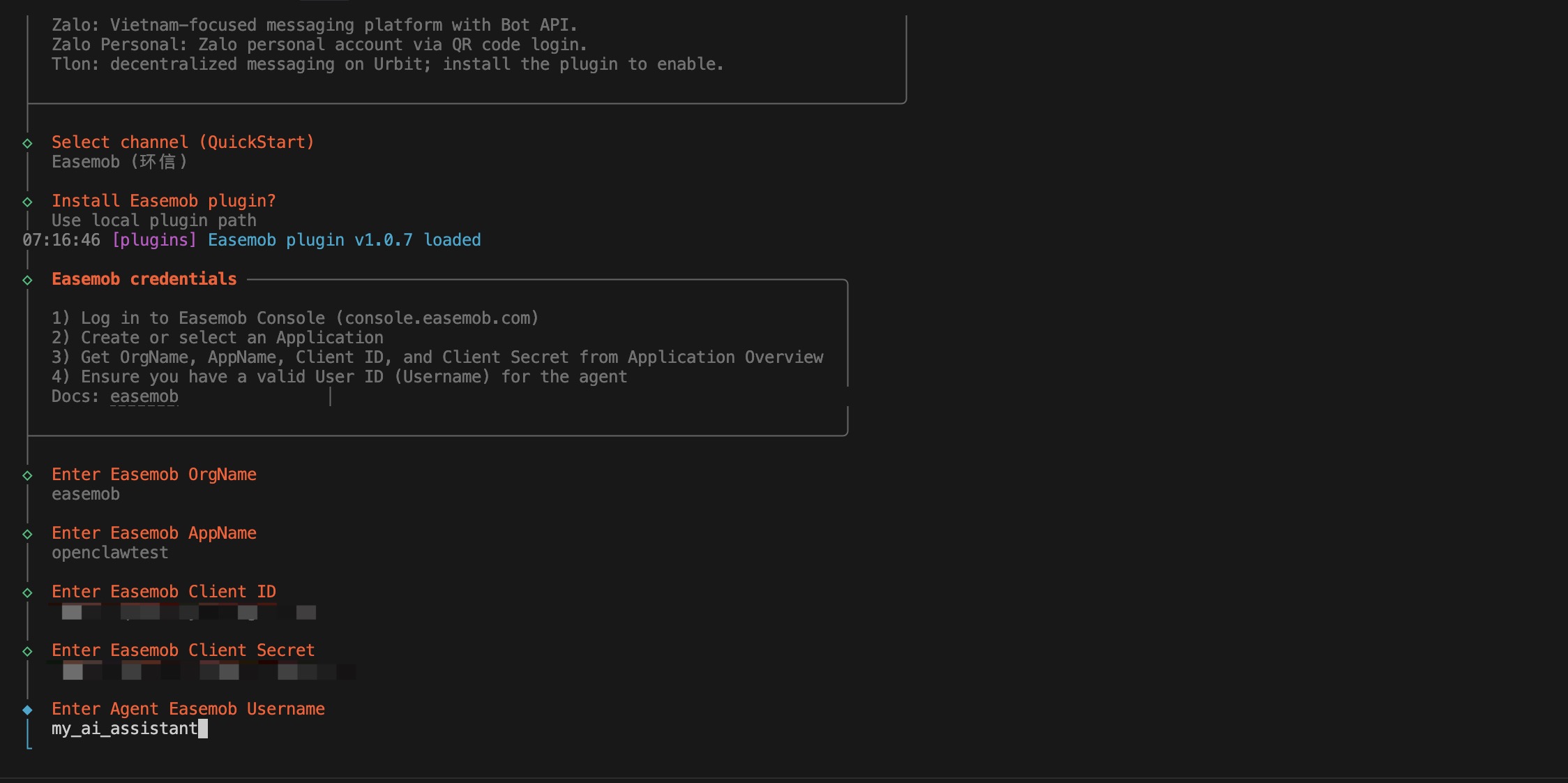This screenshot has width=1568, height=783.
Task: Click the diamond marker beside Easemob credentials heading
Action: click(x=27, y=280)
